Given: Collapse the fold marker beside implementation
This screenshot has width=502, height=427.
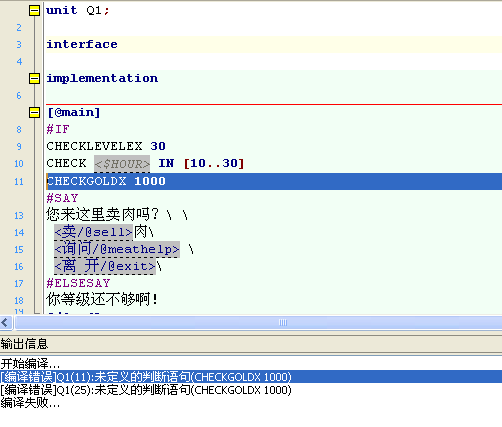Looking at the screenshot, I should pos(34,79).
